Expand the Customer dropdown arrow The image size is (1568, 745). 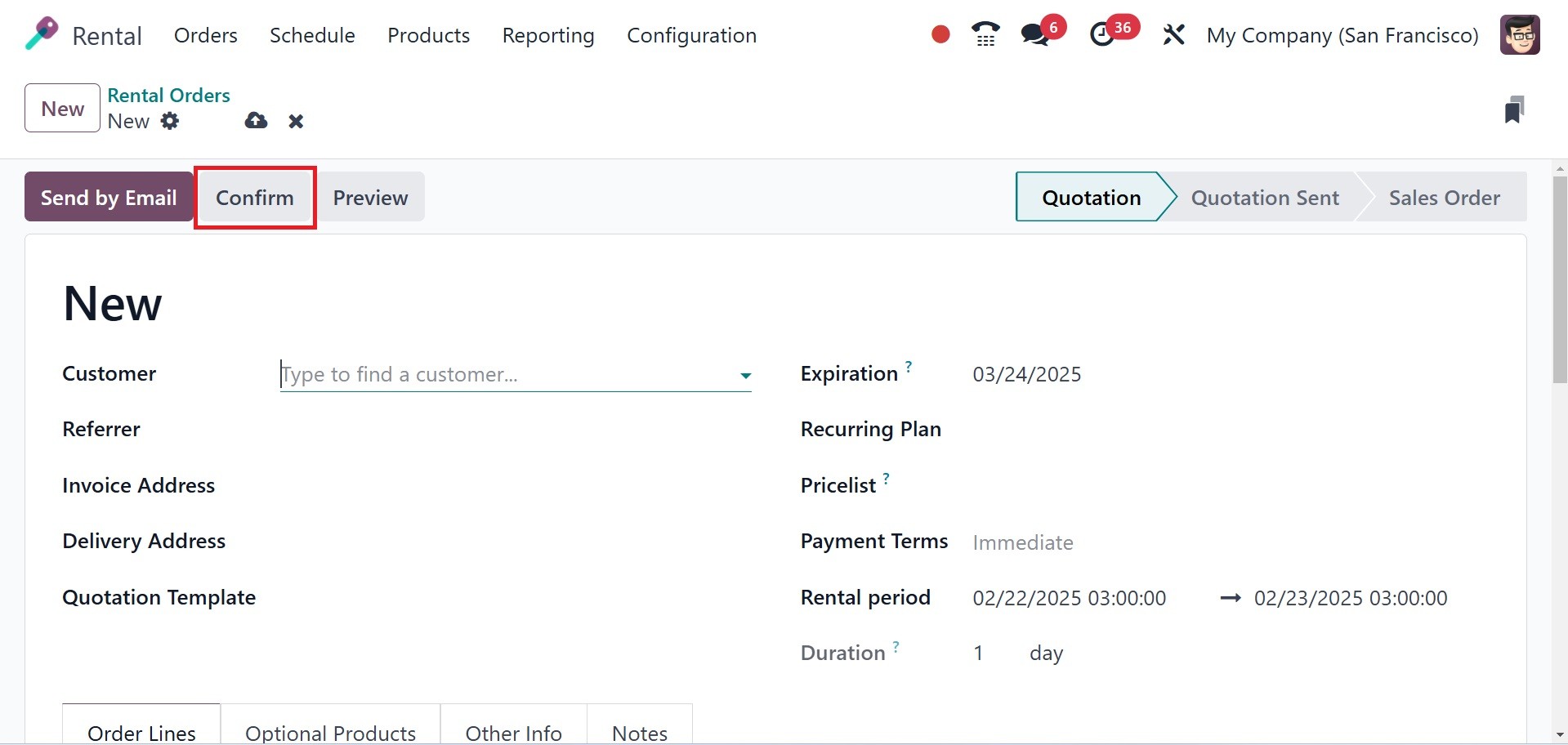pyautogui.click(x=745, y=376)
